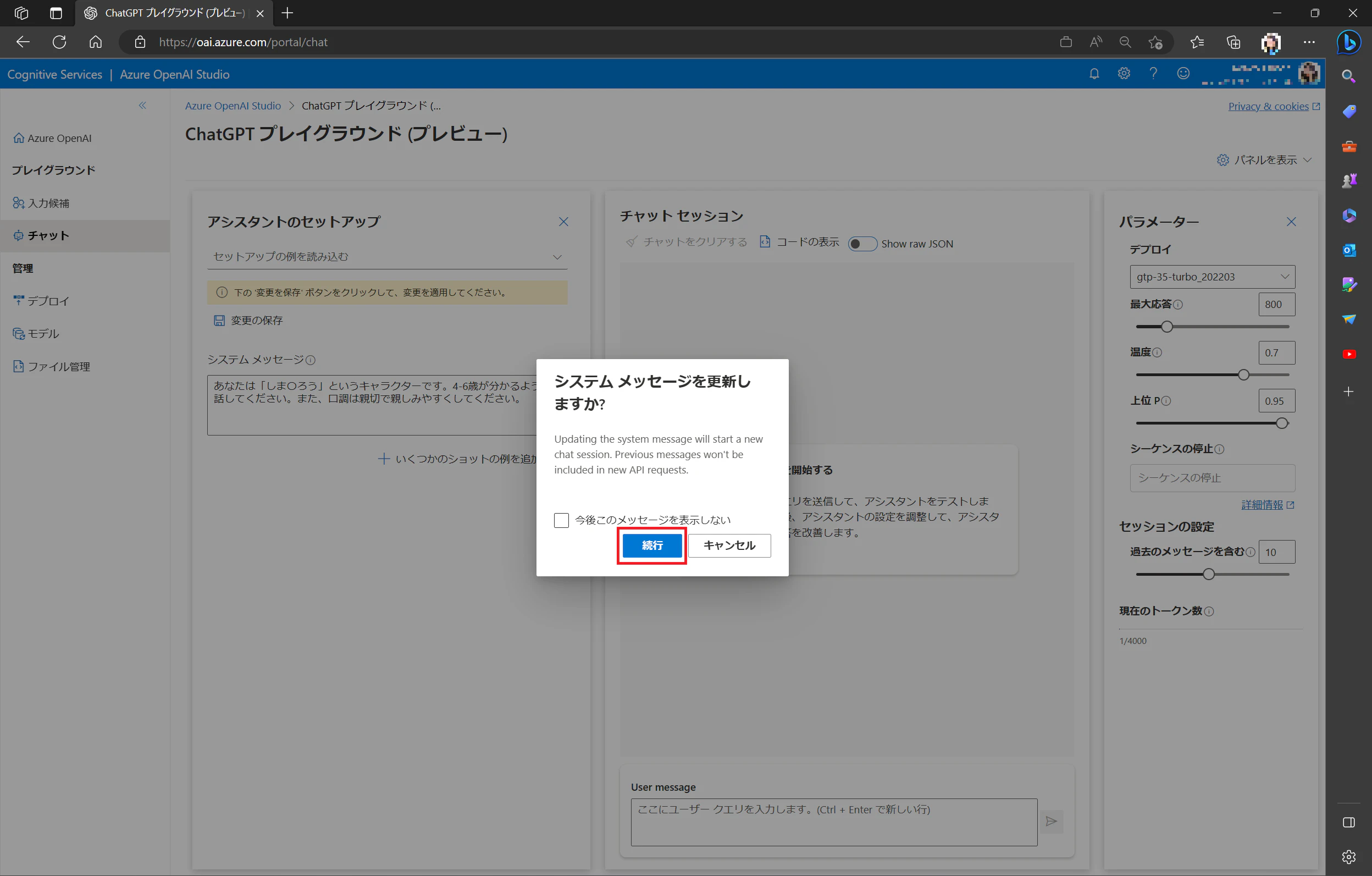
Task: Refresh the browser page
Action: 59,42
